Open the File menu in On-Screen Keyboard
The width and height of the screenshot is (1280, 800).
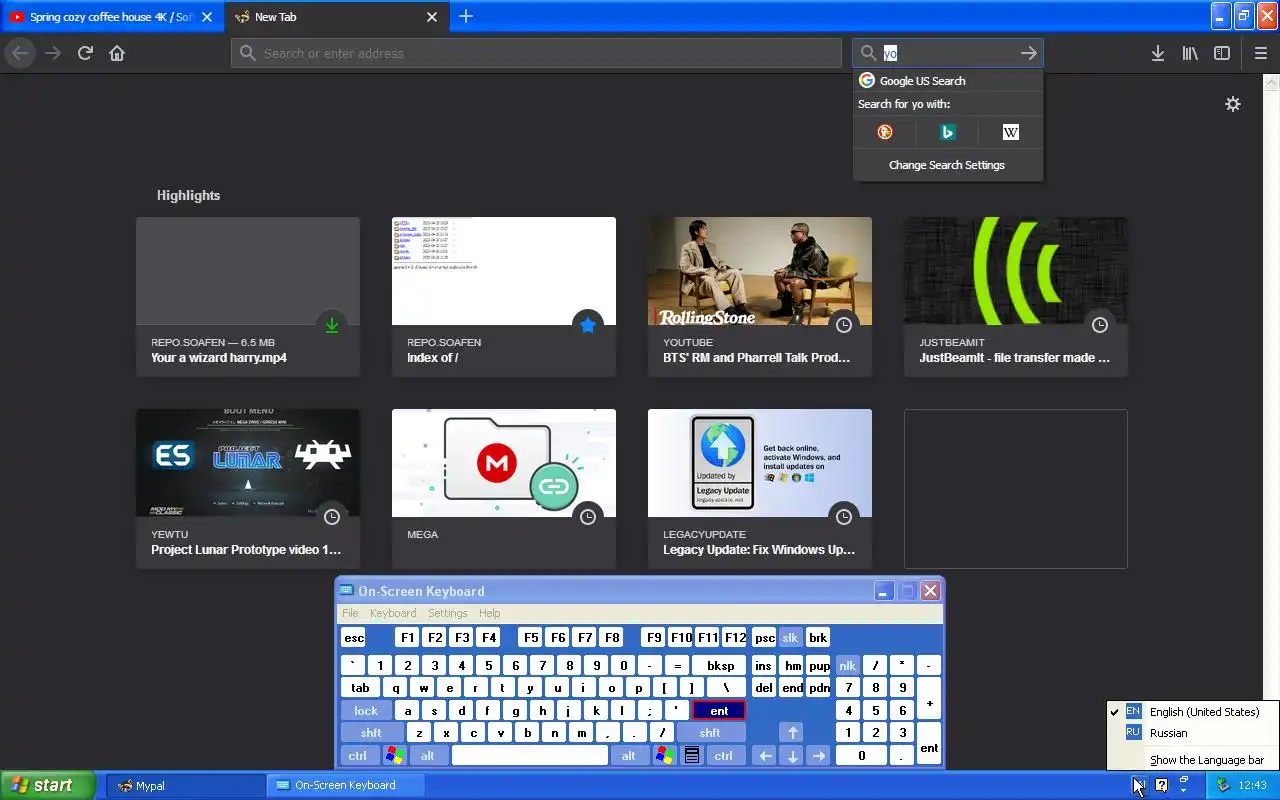350,613
